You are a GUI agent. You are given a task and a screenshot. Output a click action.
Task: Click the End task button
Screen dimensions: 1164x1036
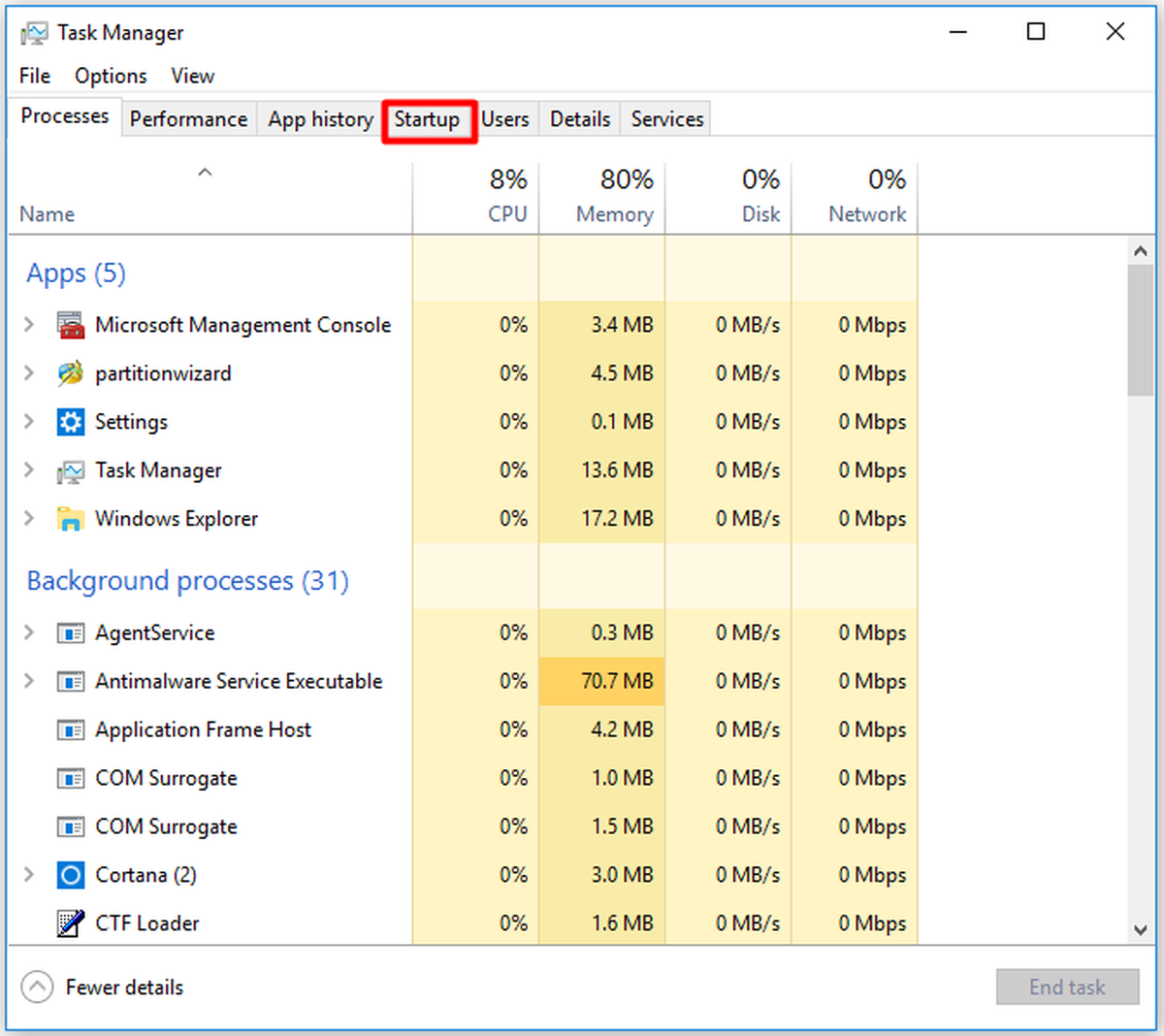(1067, 987)
